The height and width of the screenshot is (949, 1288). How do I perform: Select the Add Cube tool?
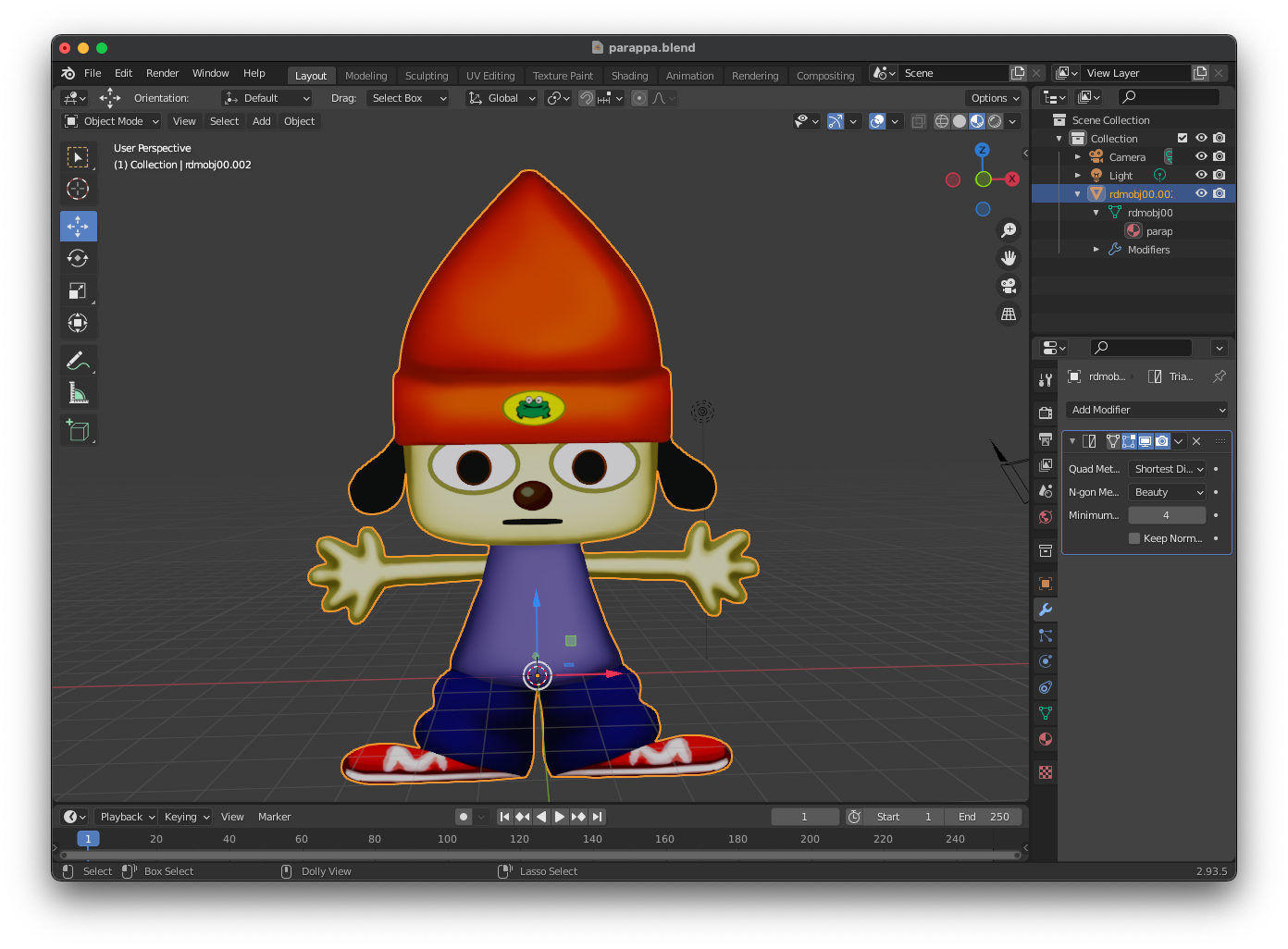tap(78, 430)
